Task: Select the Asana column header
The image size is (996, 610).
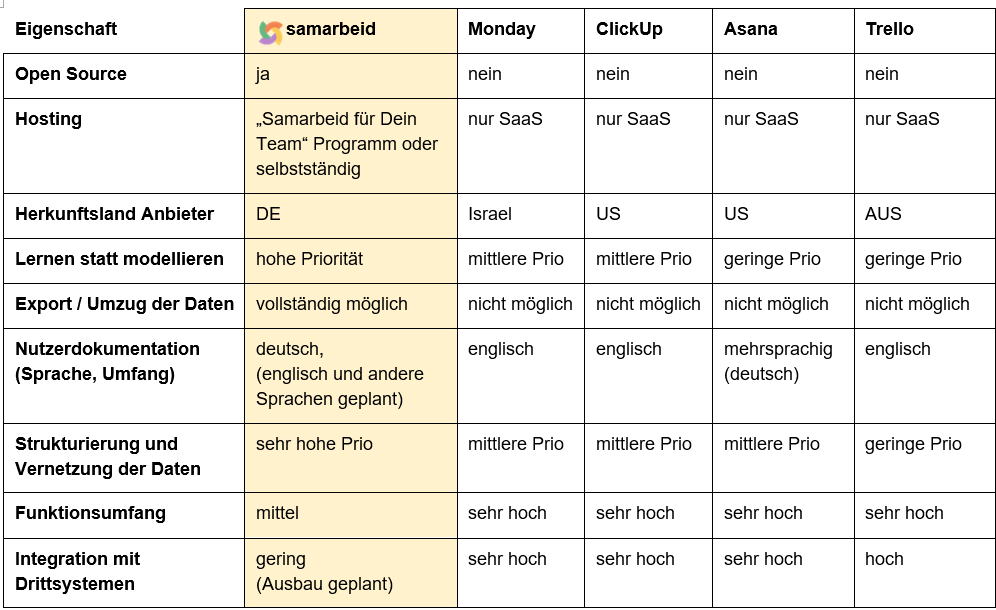Action: pyautogui.click(x=750, y=29)
